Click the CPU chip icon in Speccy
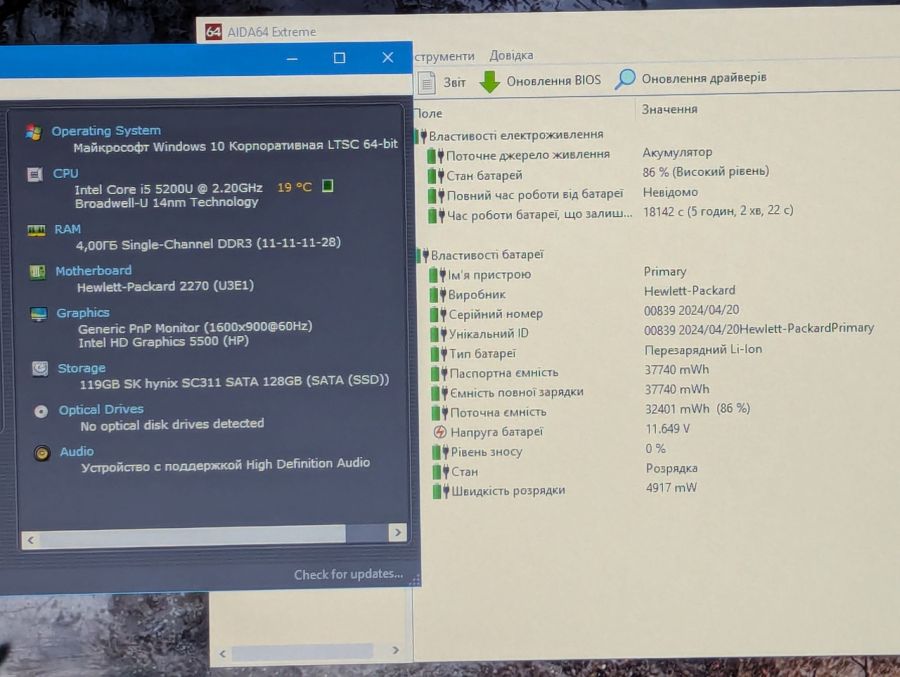 pos(35,174)
